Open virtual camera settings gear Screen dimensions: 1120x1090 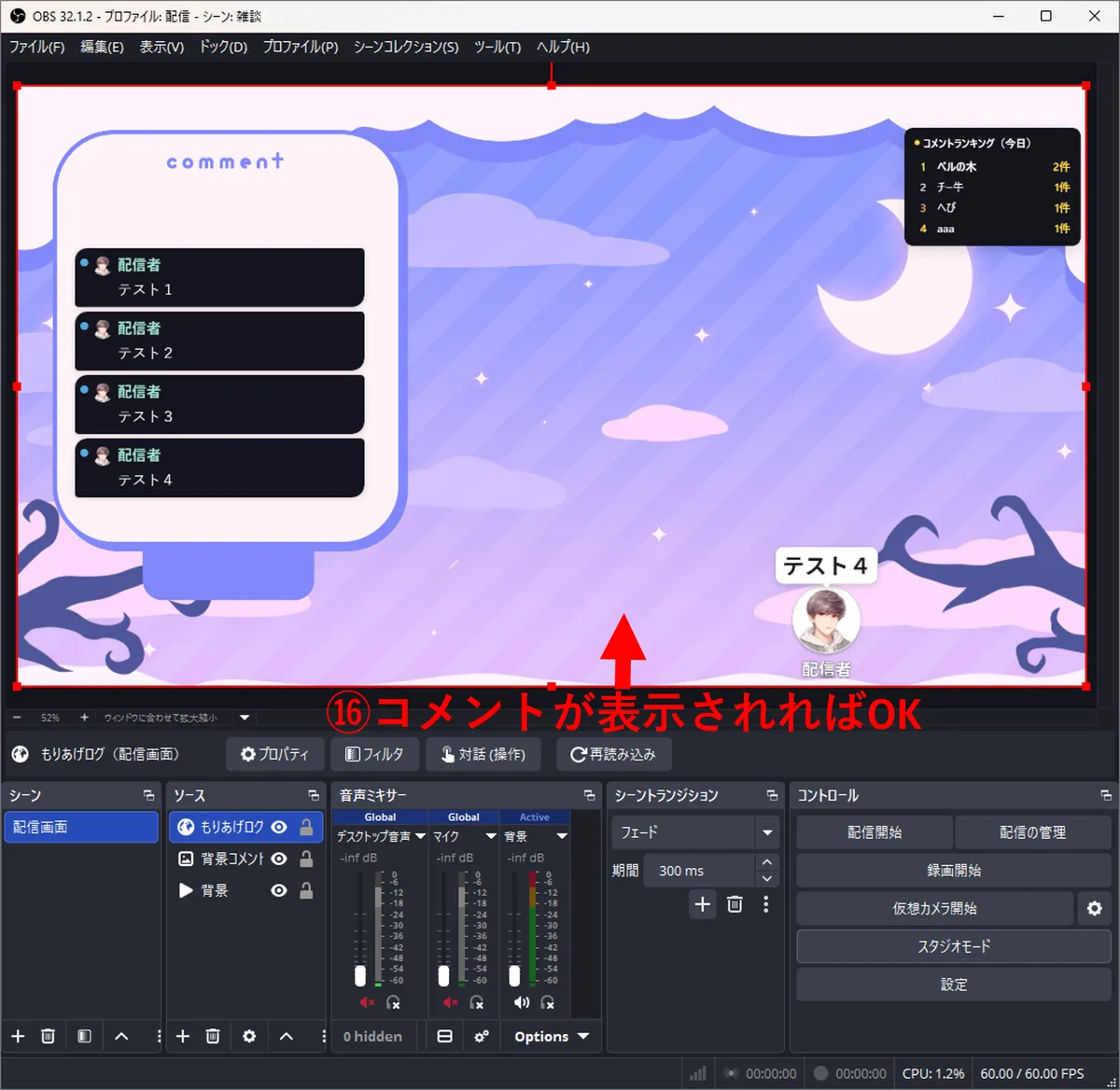pos(1095,908)
